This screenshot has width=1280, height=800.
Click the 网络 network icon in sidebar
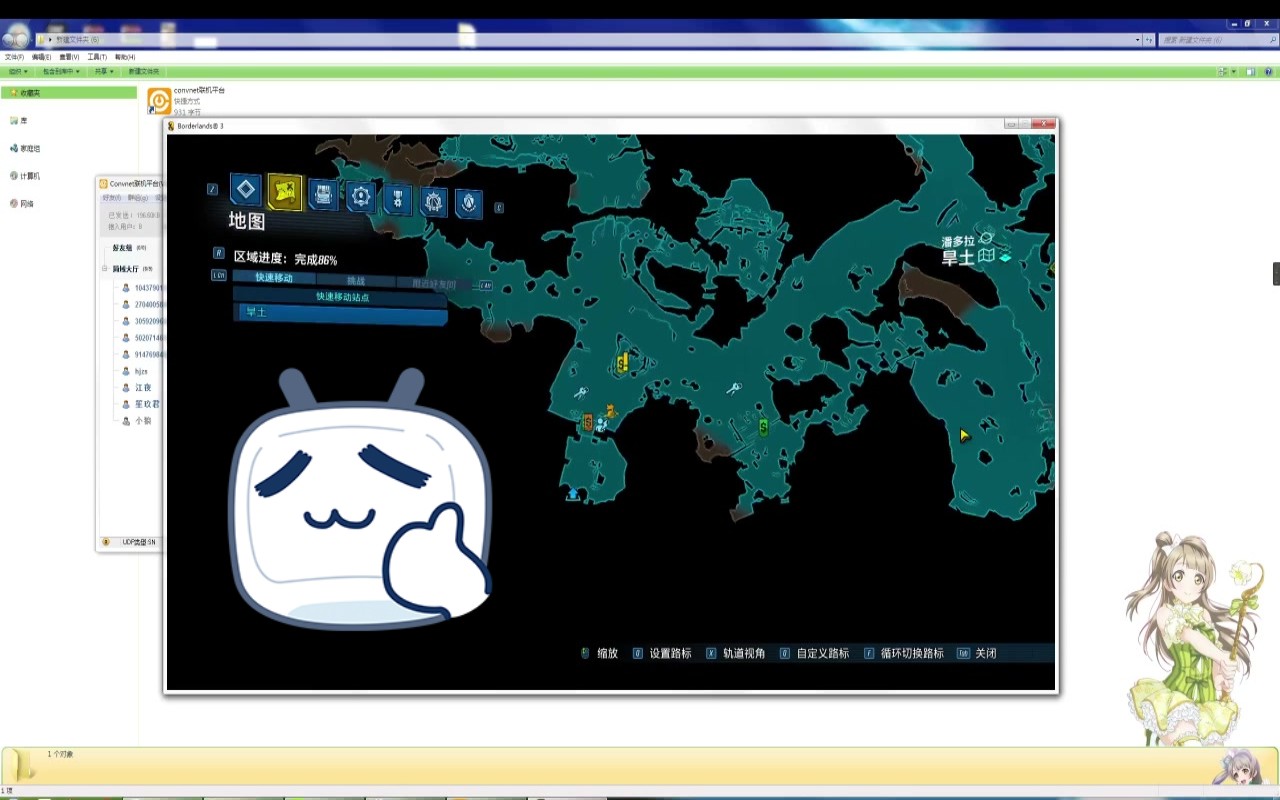tap(13, 203)
